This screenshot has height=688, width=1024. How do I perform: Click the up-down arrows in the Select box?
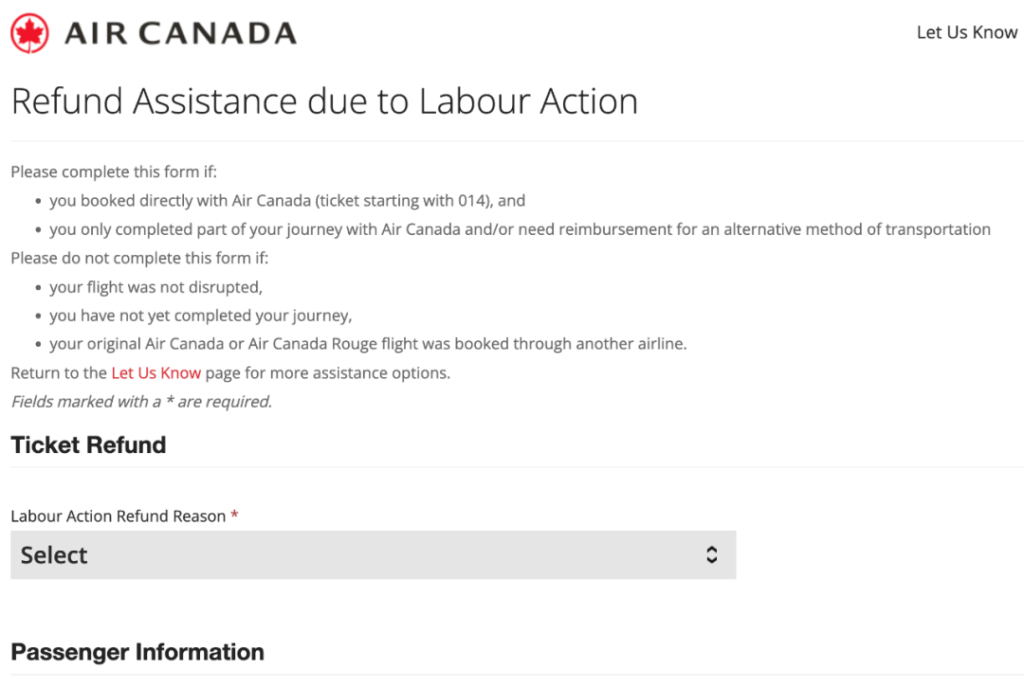712,555
